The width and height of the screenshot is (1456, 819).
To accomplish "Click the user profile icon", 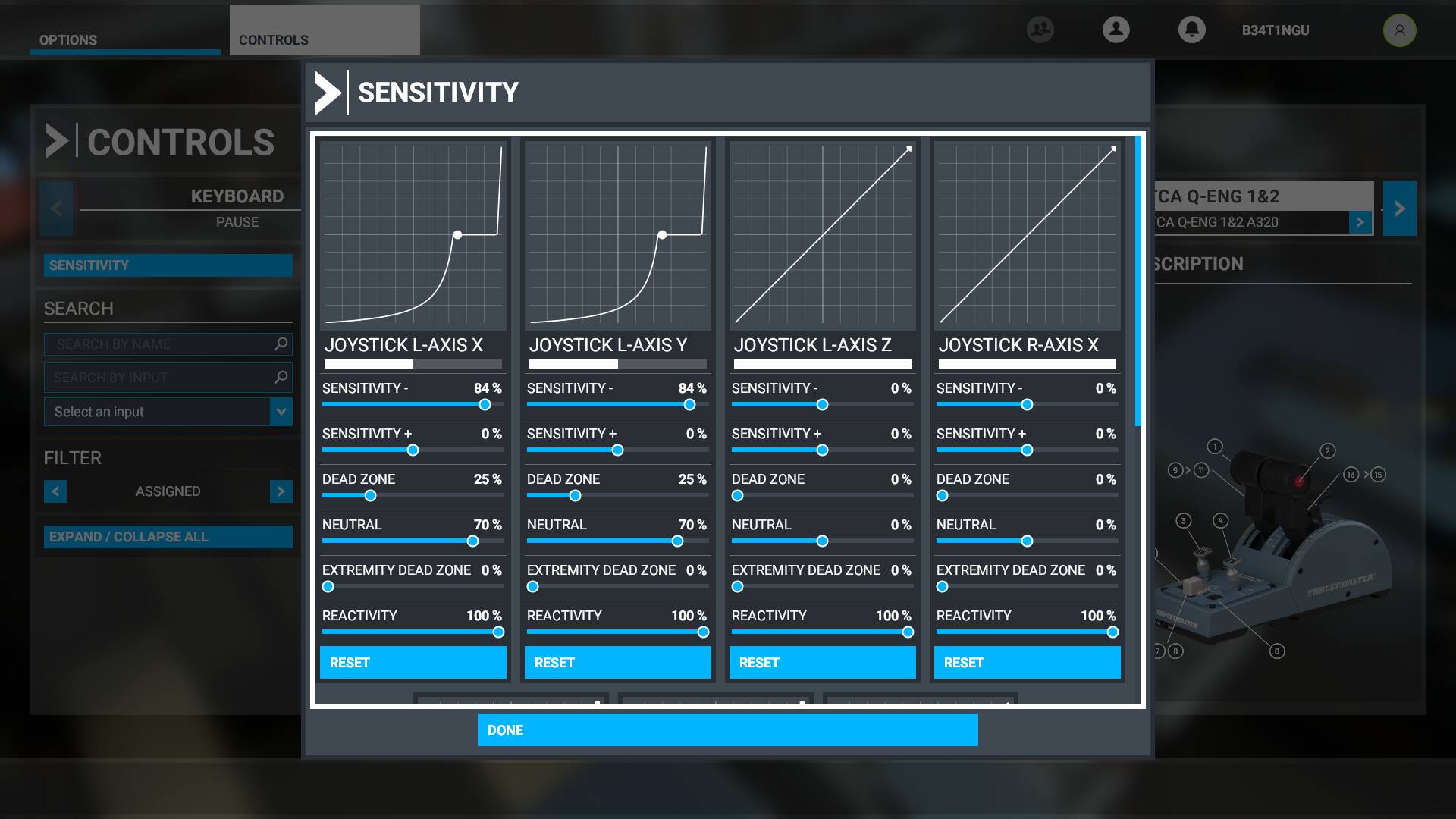I will [1116, 30].
